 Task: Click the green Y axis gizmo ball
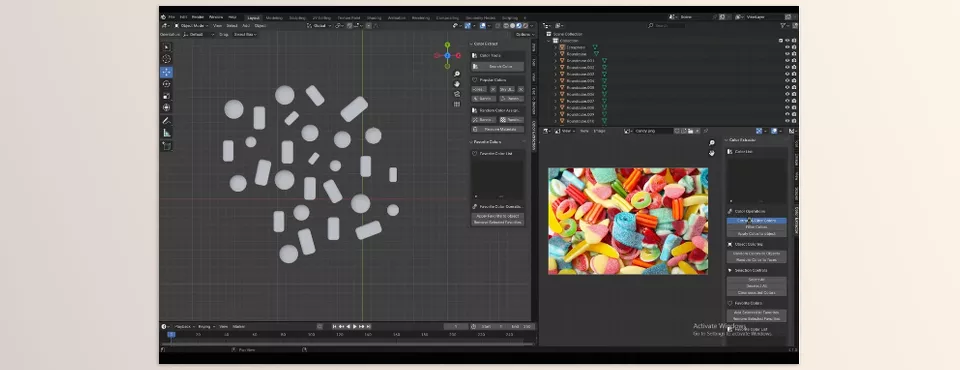(447, 45)
